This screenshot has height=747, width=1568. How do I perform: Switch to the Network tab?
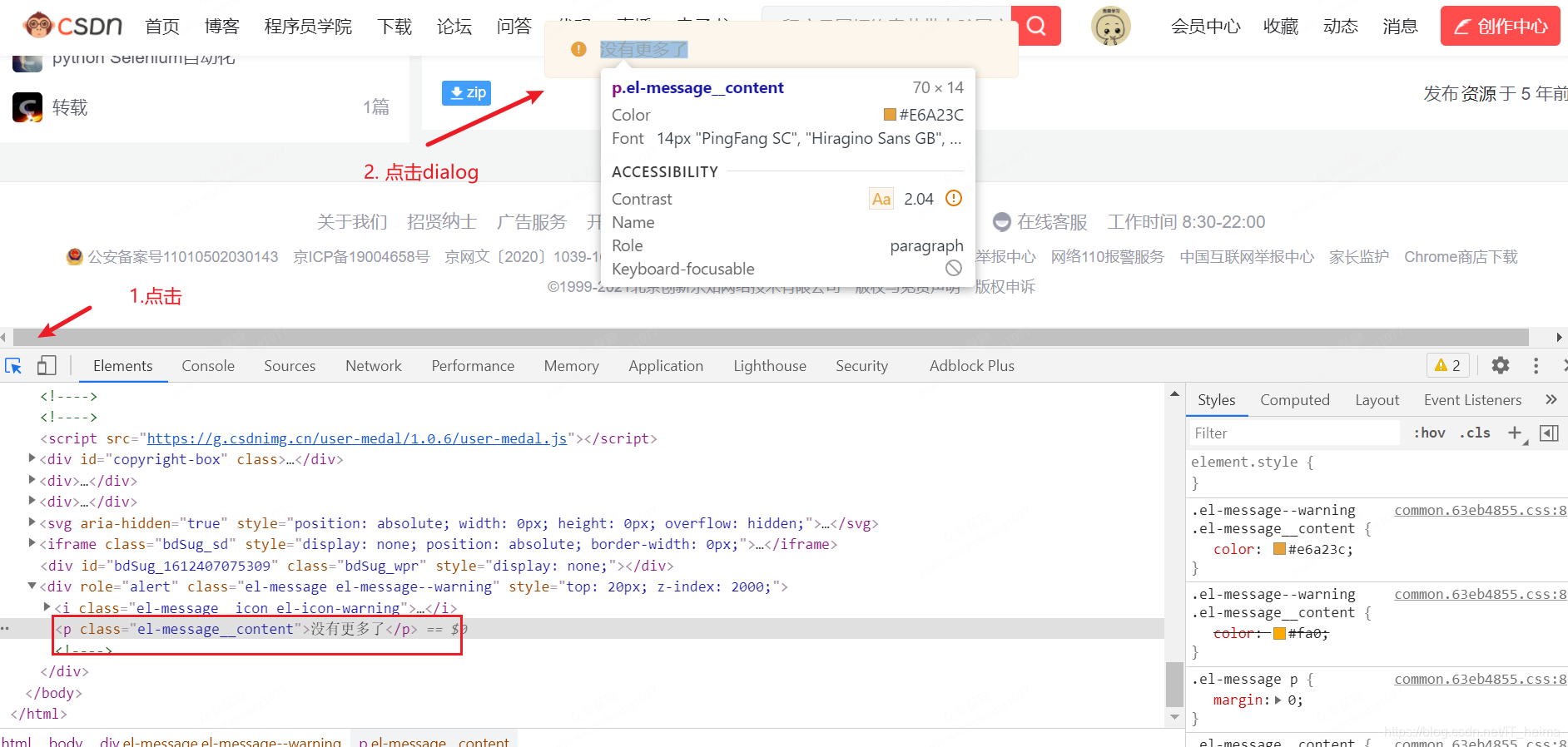(374, 366)
